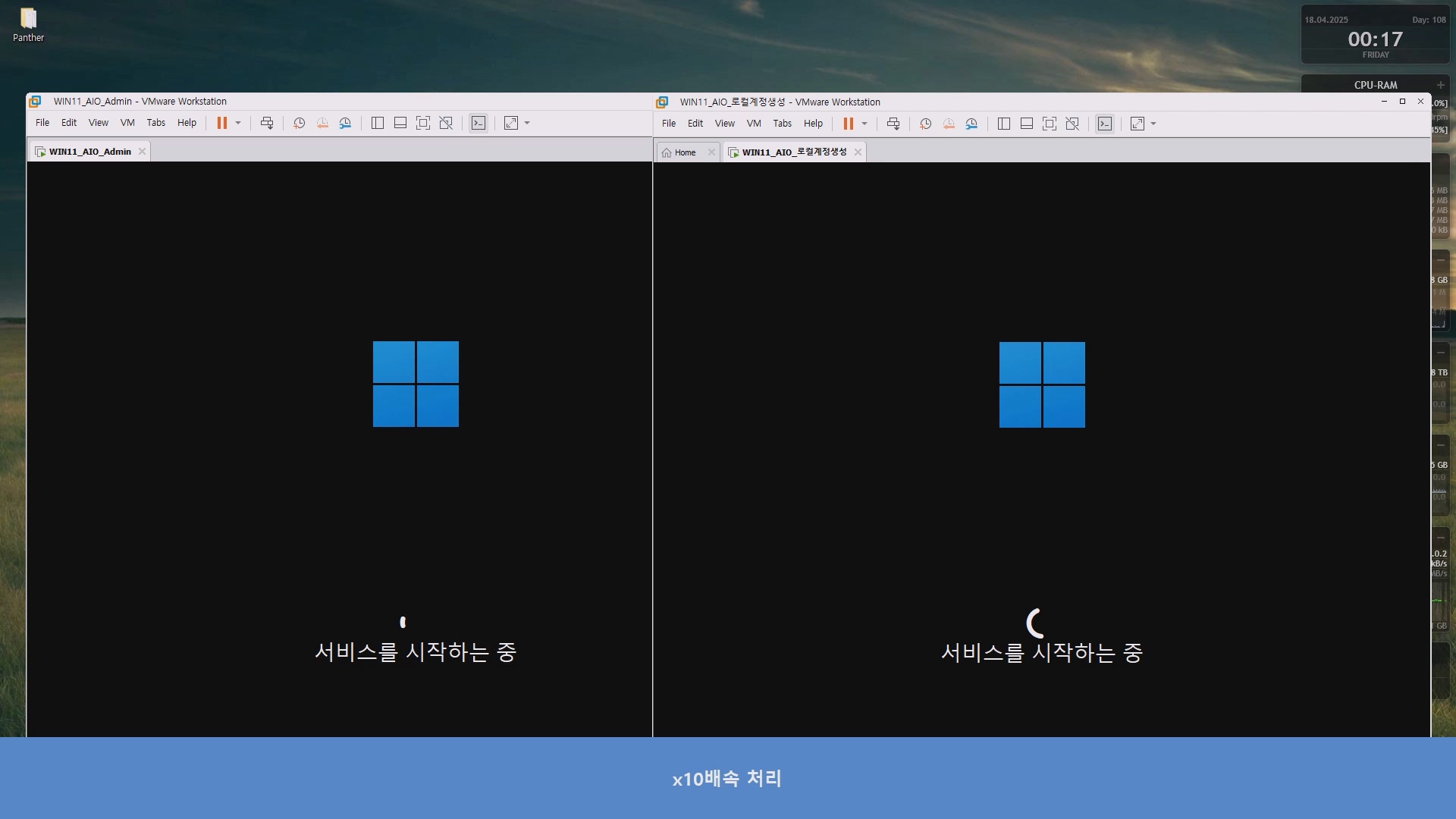Switch to the Home tab

click(x=684, y=152)
